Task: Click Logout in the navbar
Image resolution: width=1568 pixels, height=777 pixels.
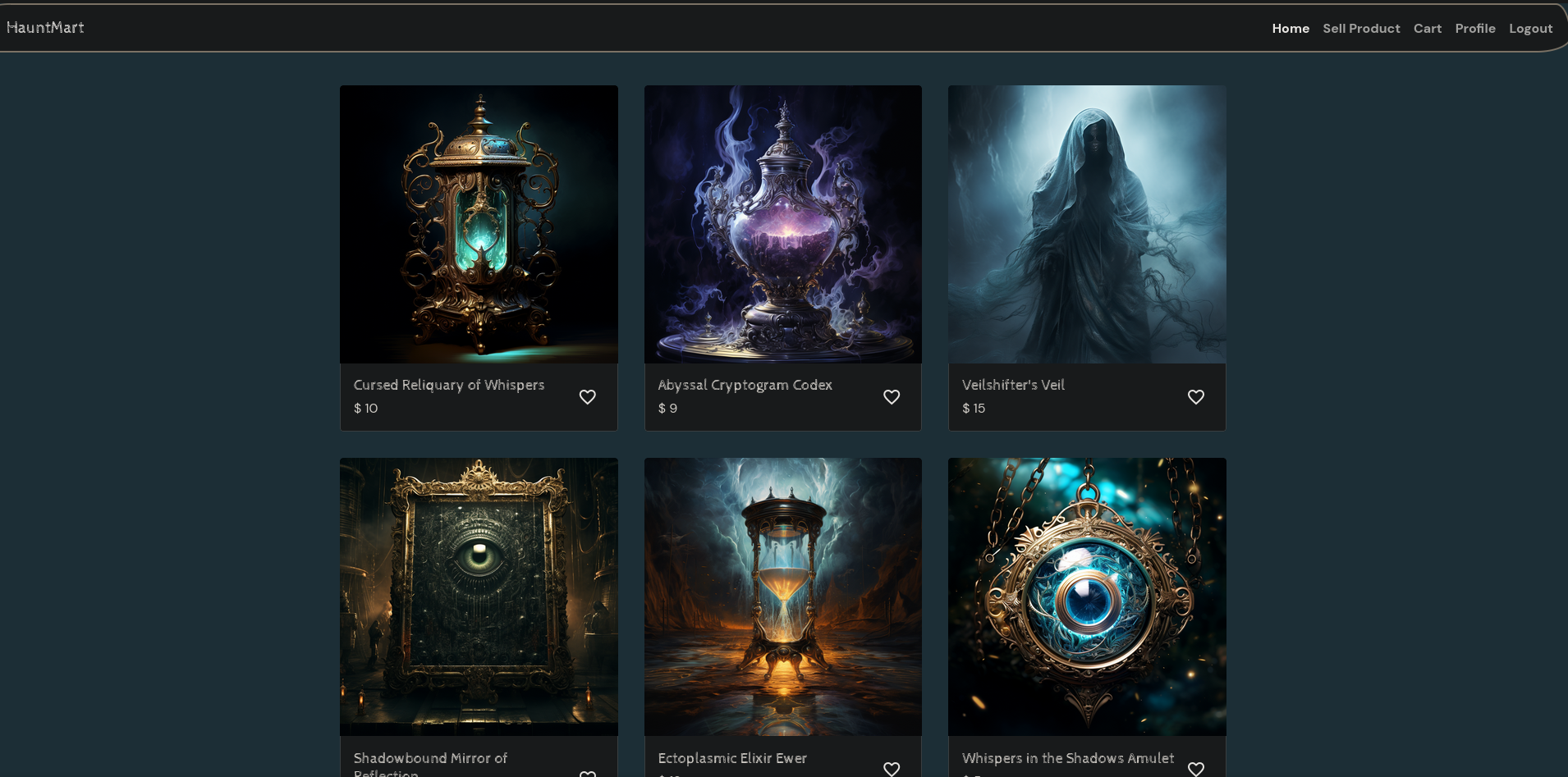Action: (1530, 28)
